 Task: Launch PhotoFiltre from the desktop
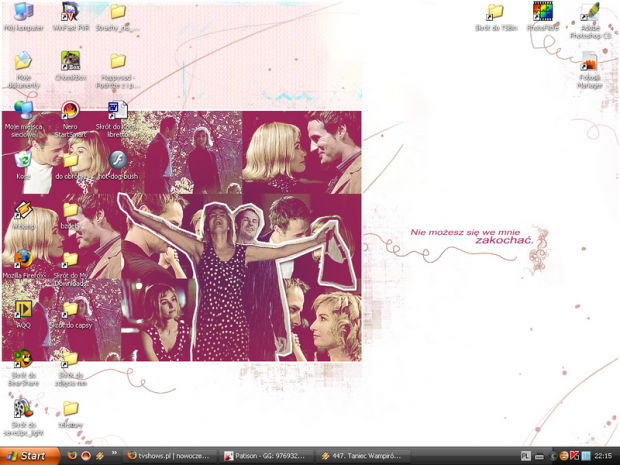[x=543, y=13]
